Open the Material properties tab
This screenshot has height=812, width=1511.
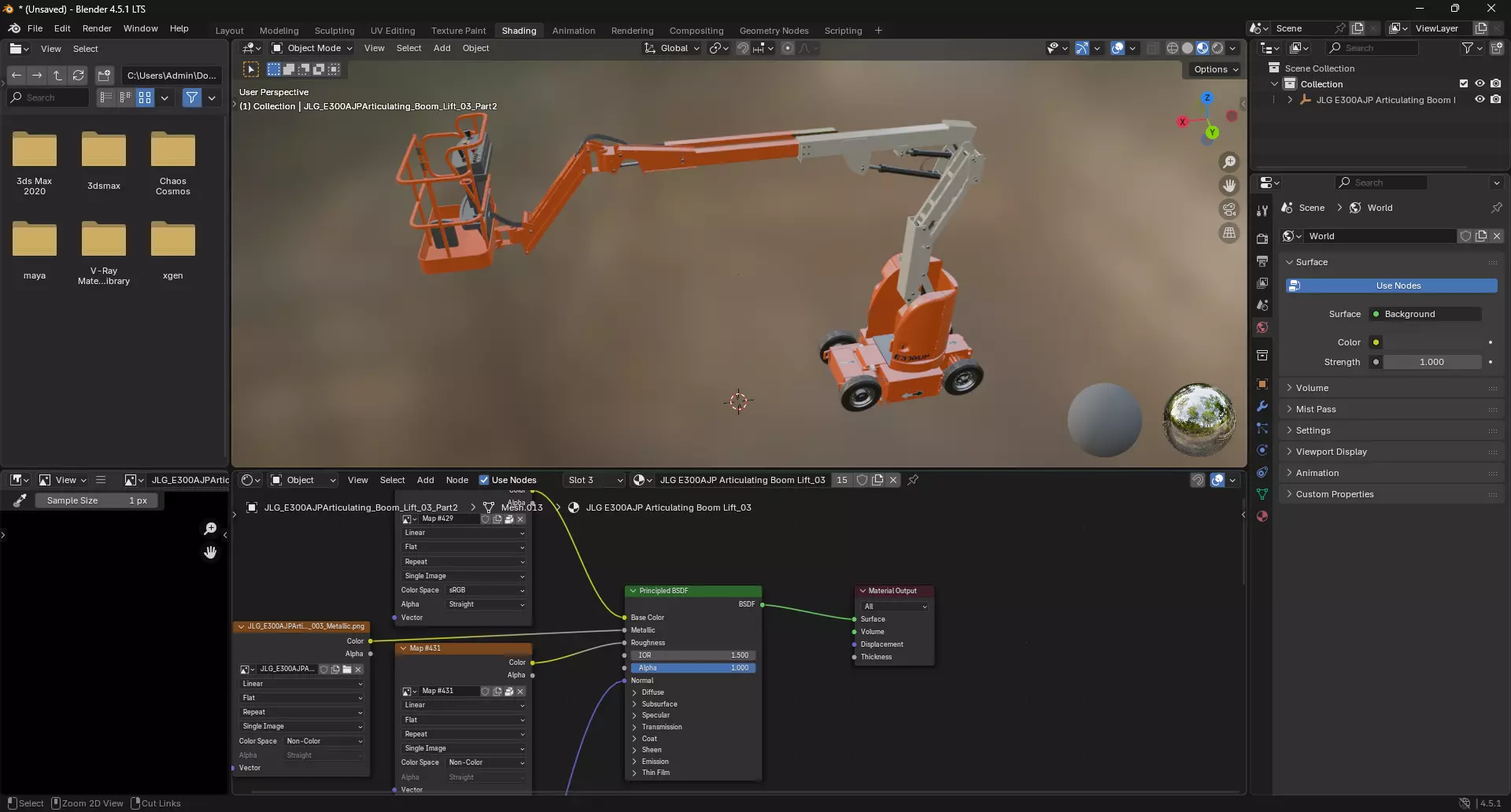(1262, 516)
